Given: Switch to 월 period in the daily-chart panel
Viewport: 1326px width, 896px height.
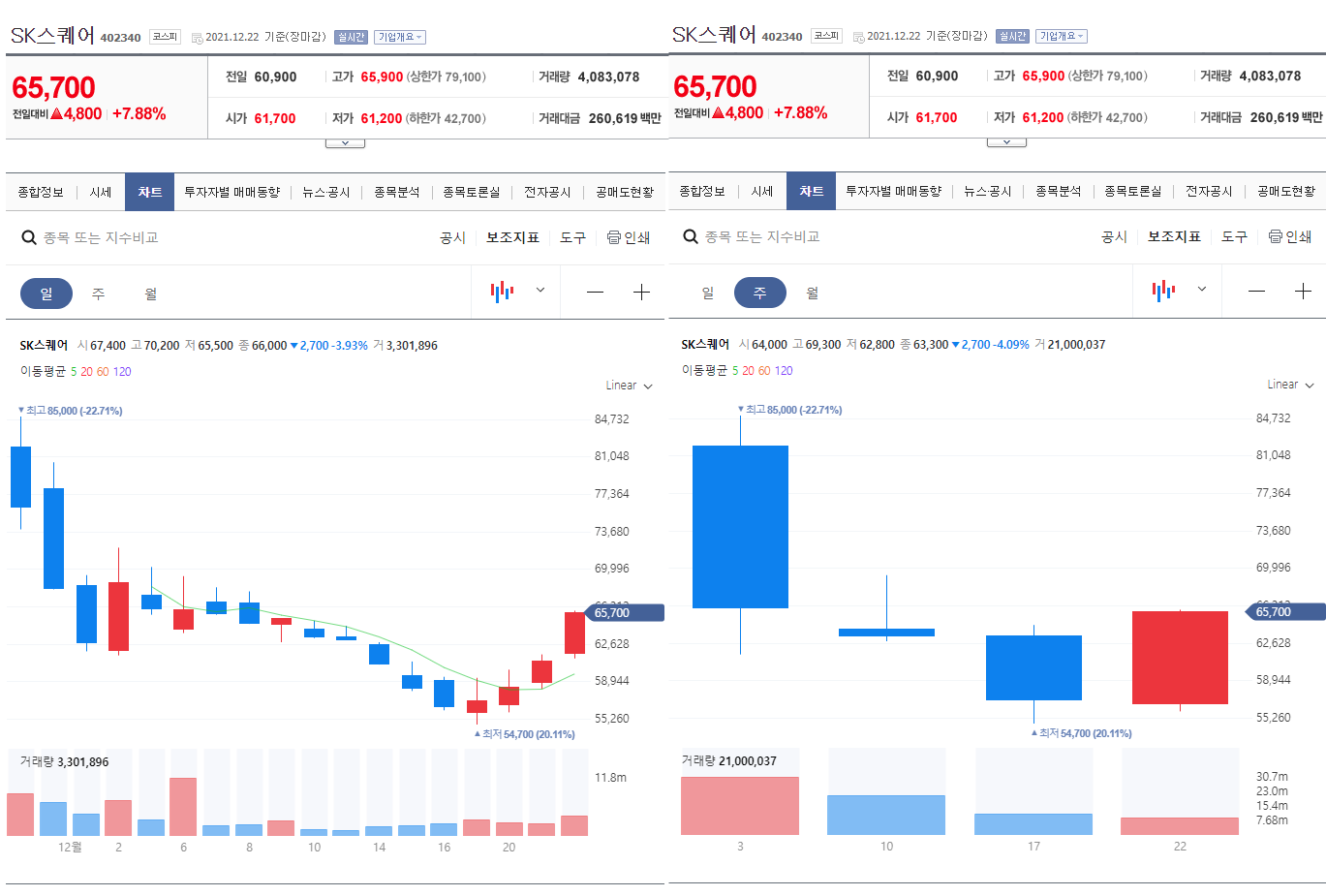Looking at the screenshot, I should click(151, 294).
